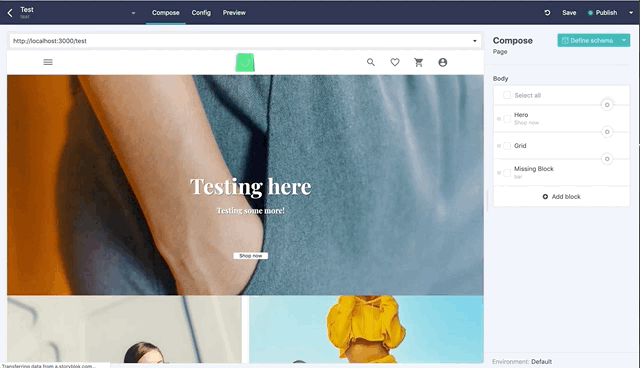
Task: Insert block between Grid and Missing Block
Action: click(607, 159)
